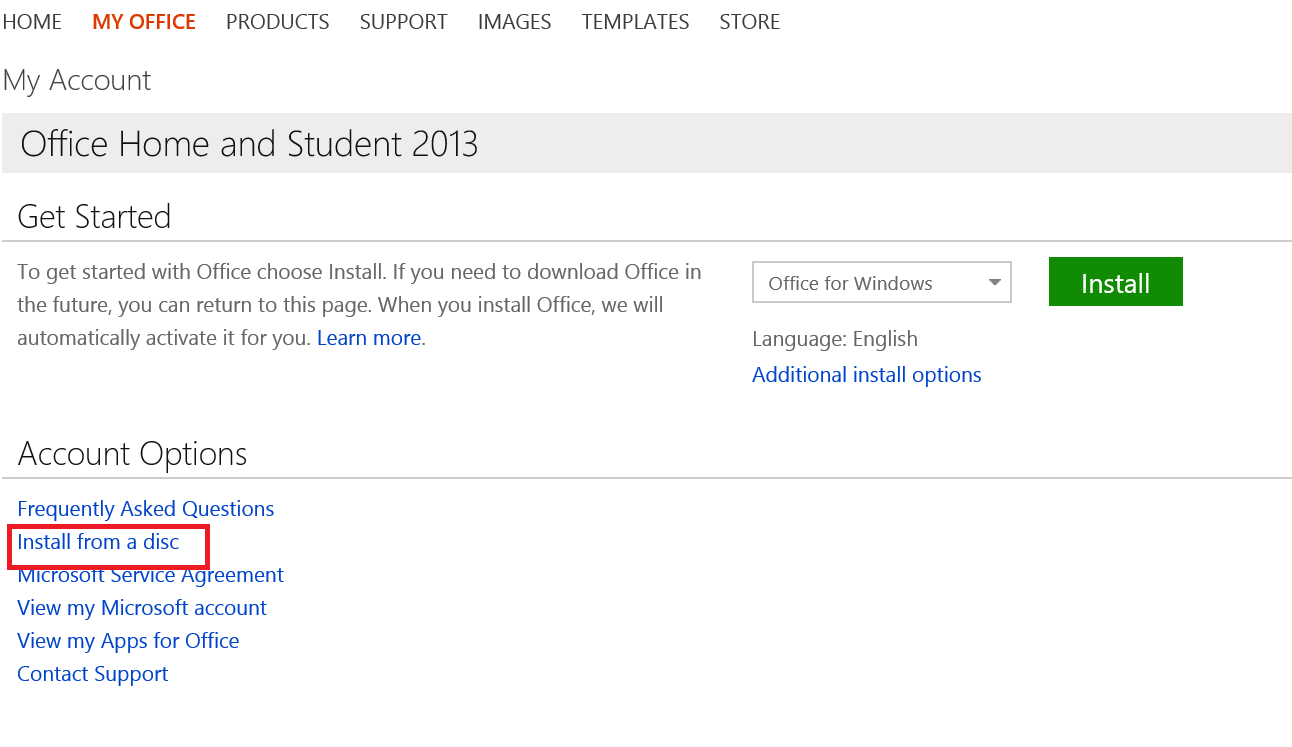The width and height of the screenshot is (1292, 747).
Task: Navigate to the HOME menu item
Action: (31, 21)
